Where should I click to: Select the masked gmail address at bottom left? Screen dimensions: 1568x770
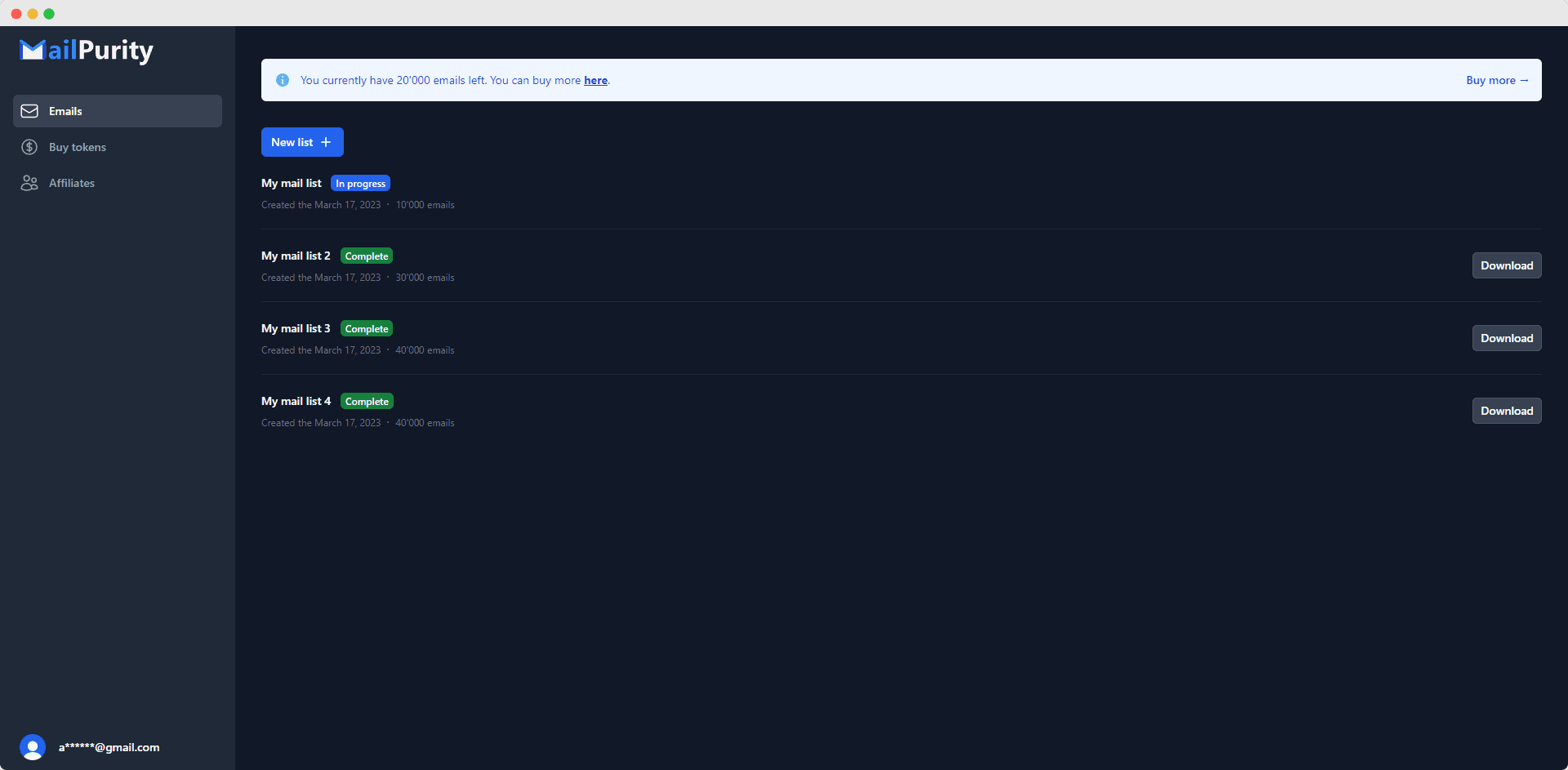point(109,747)
